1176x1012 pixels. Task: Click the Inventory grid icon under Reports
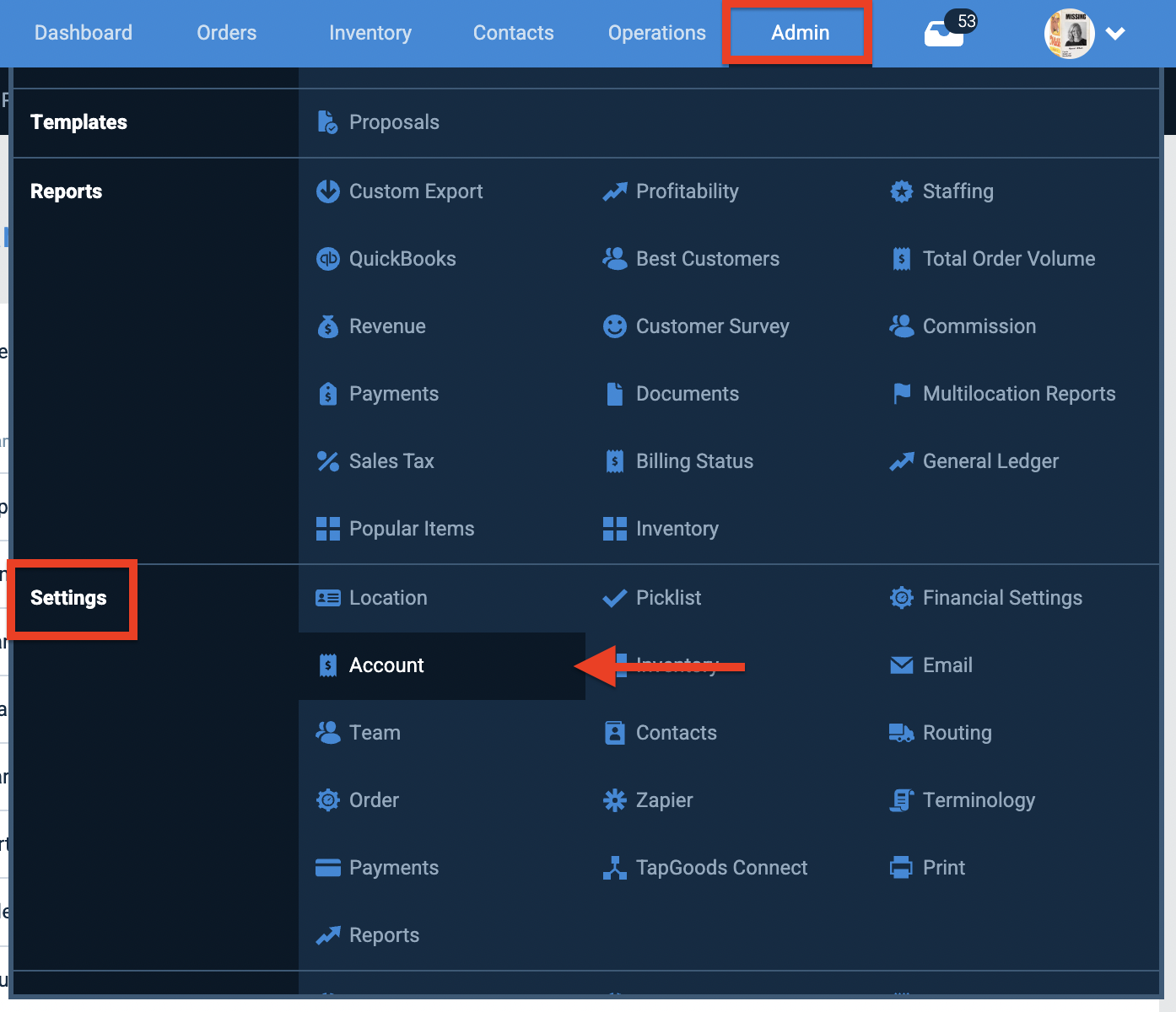614,529
